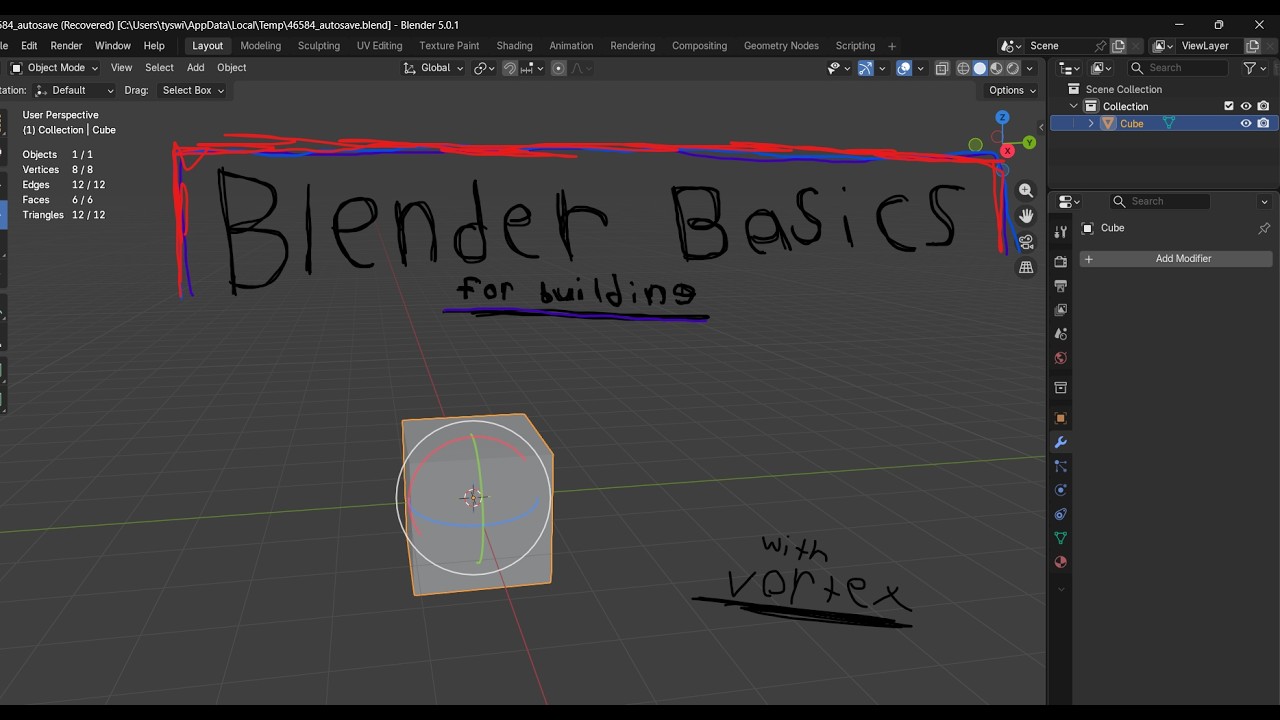Switch to the Geometry Nodes workspace tab
The width and height of the screenshot is (1280, 720).
click(x=781, y=46)
